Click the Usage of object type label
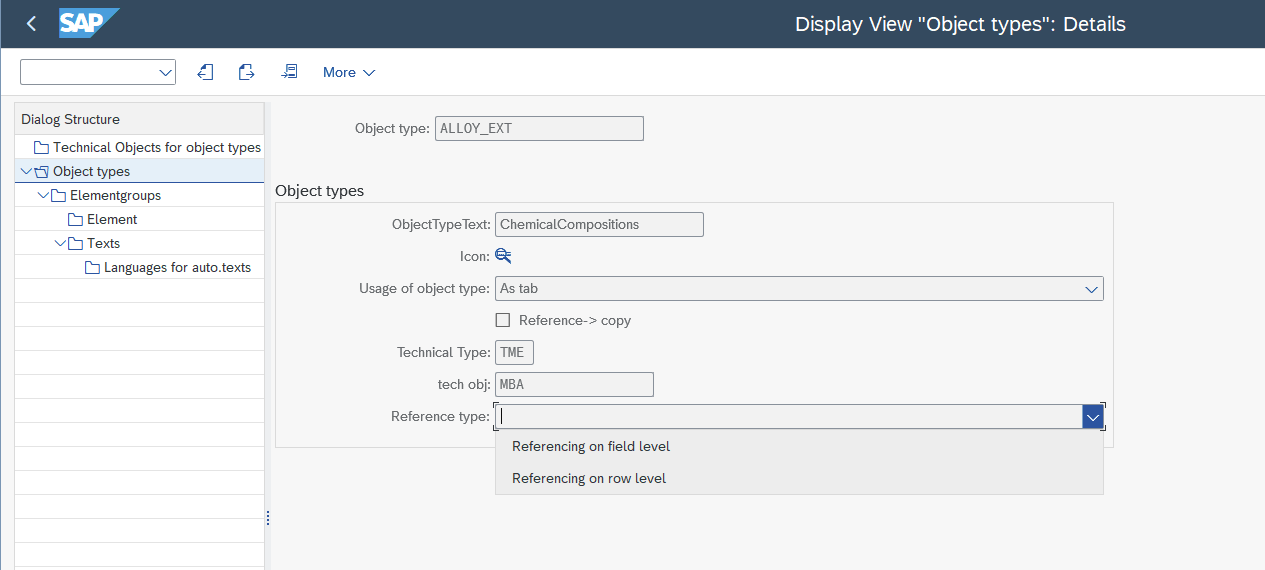 pyautogui.click(x=424, y=288)
